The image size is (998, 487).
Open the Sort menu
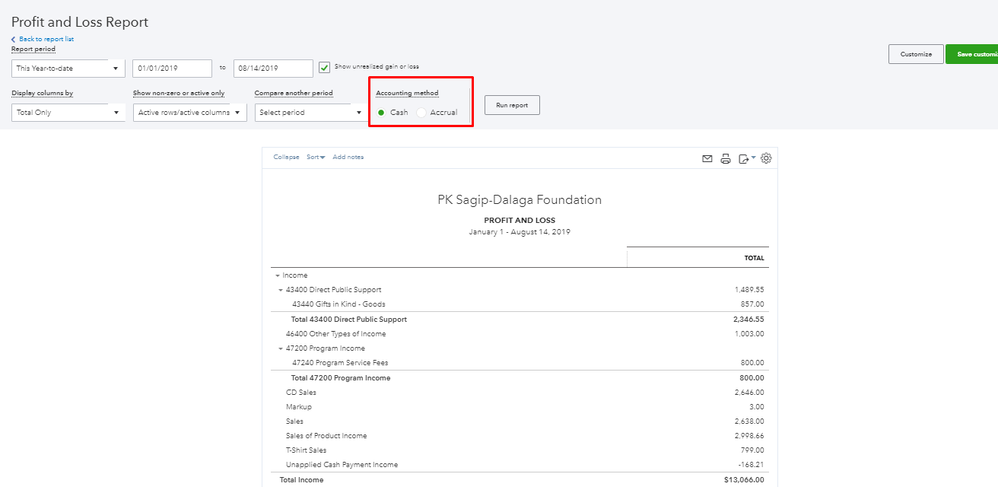click(x=315, y=157)
